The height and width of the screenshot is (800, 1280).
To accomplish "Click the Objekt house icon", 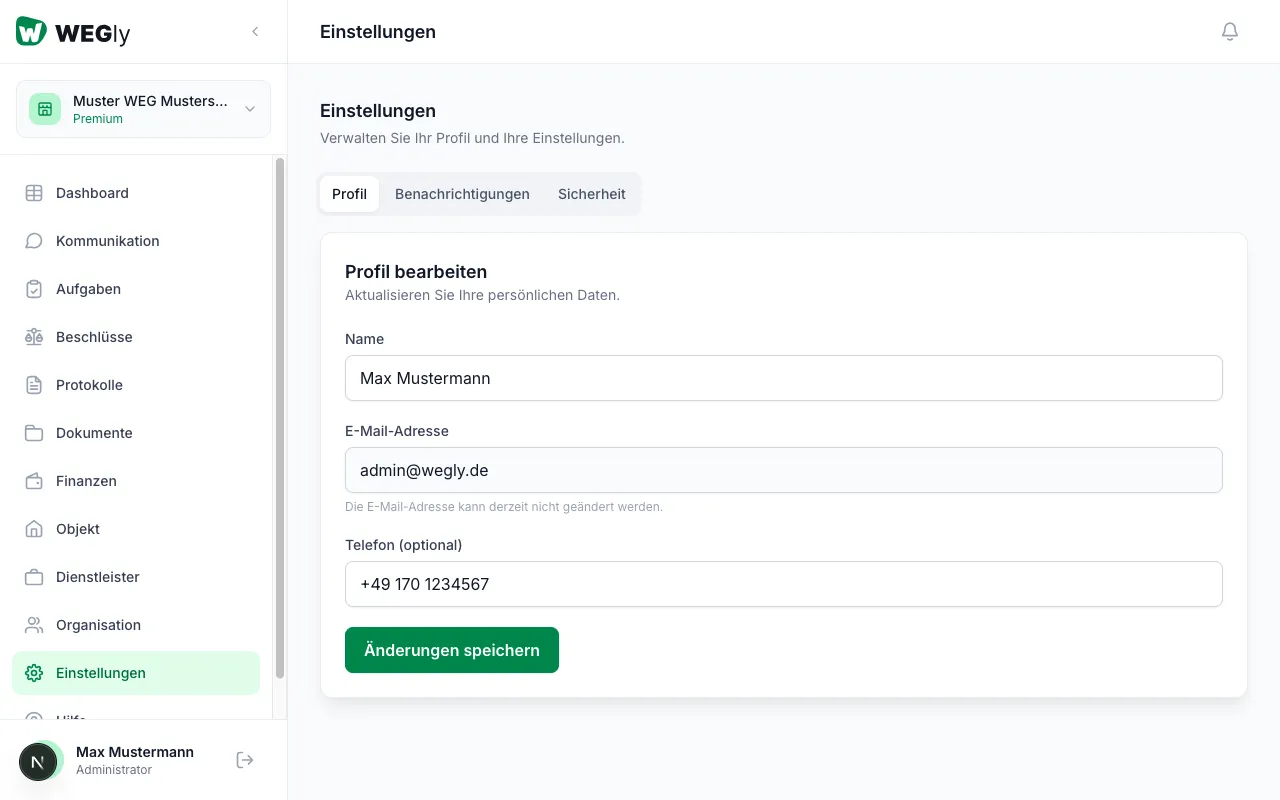I will pos(33,529).
